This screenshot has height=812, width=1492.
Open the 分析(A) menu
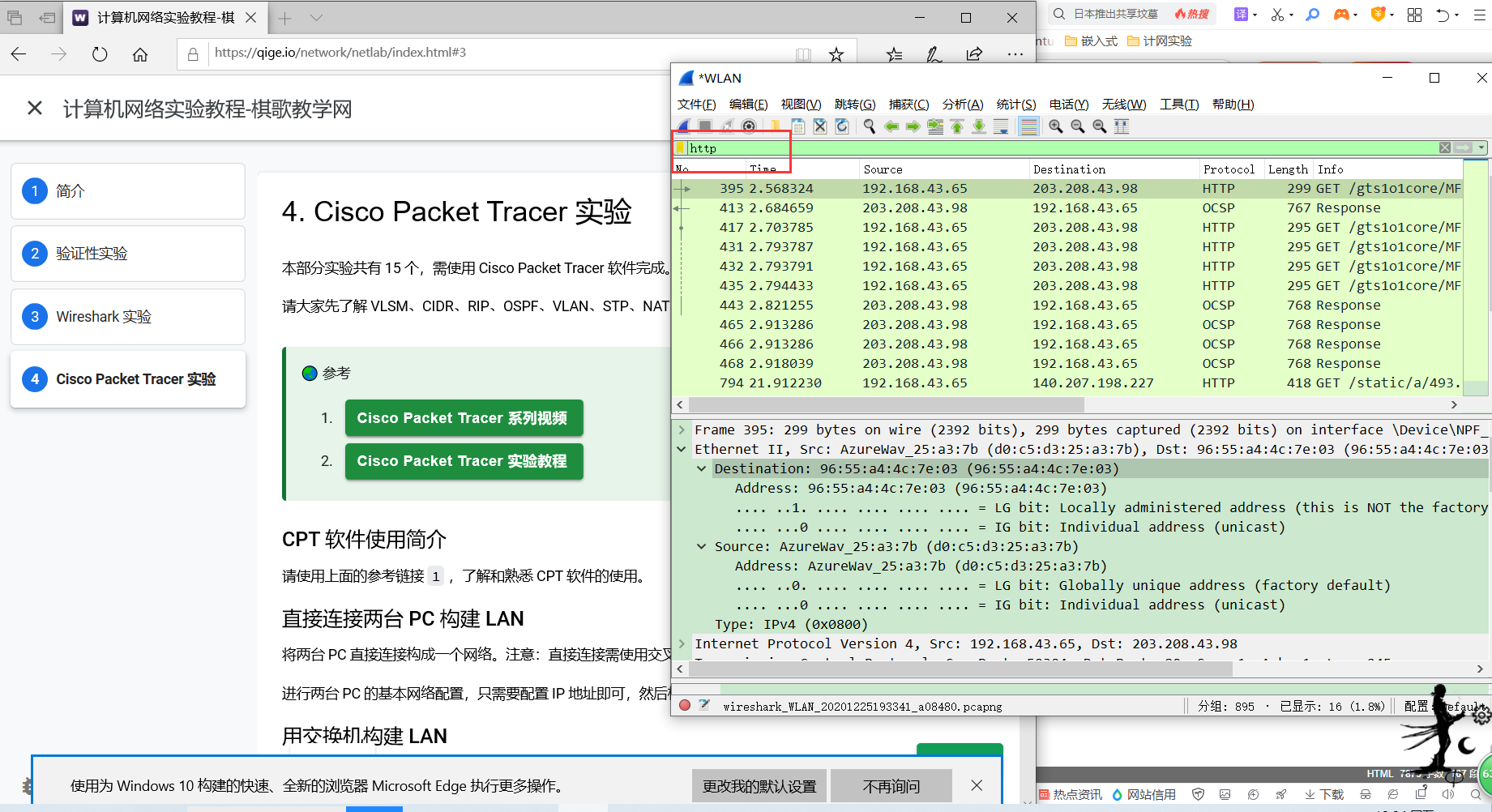(963, 104)
